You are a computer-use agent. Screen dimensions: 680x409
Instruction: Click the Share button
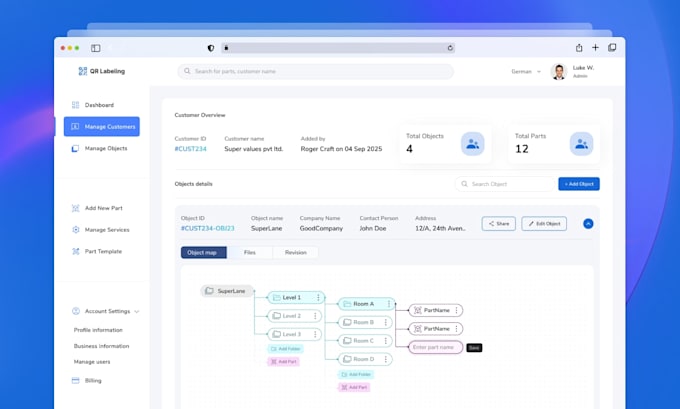coord(499,224)
